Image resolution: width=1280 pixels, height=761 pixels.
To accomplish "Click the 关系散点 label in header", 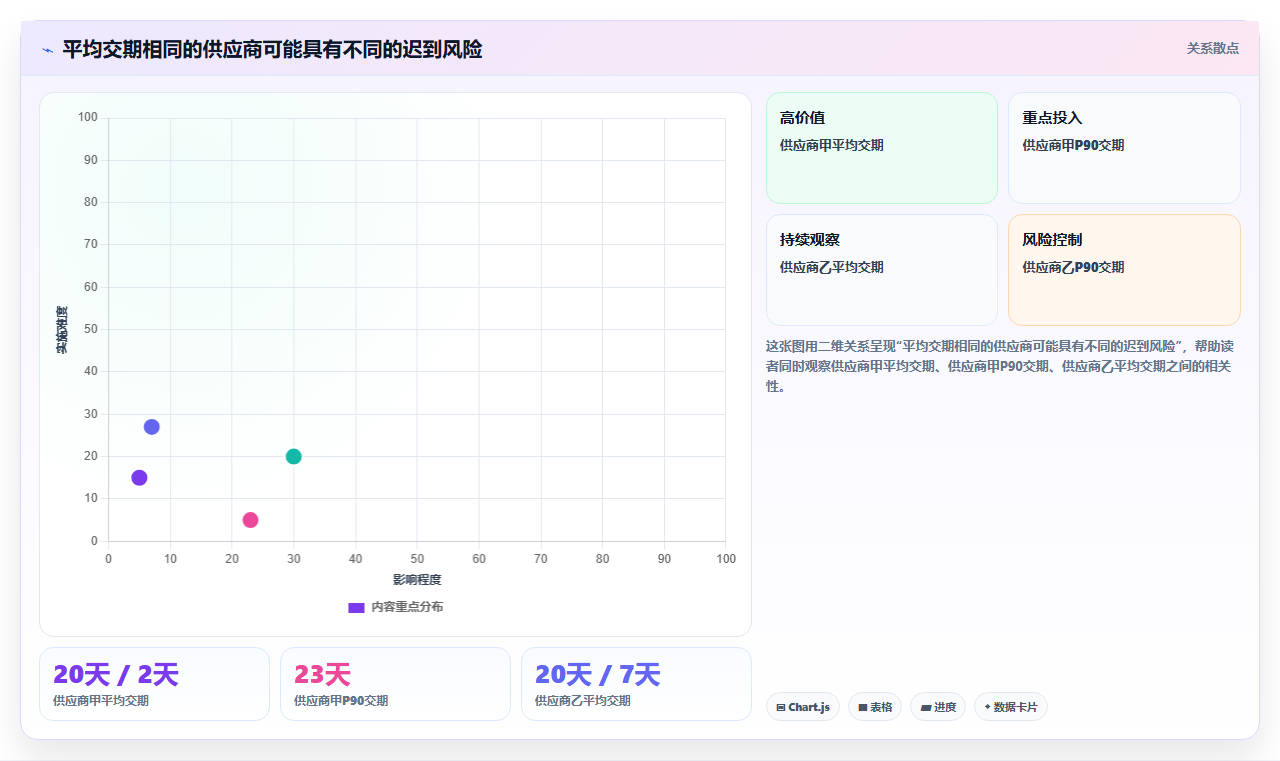I will (x=1212, y=48).
